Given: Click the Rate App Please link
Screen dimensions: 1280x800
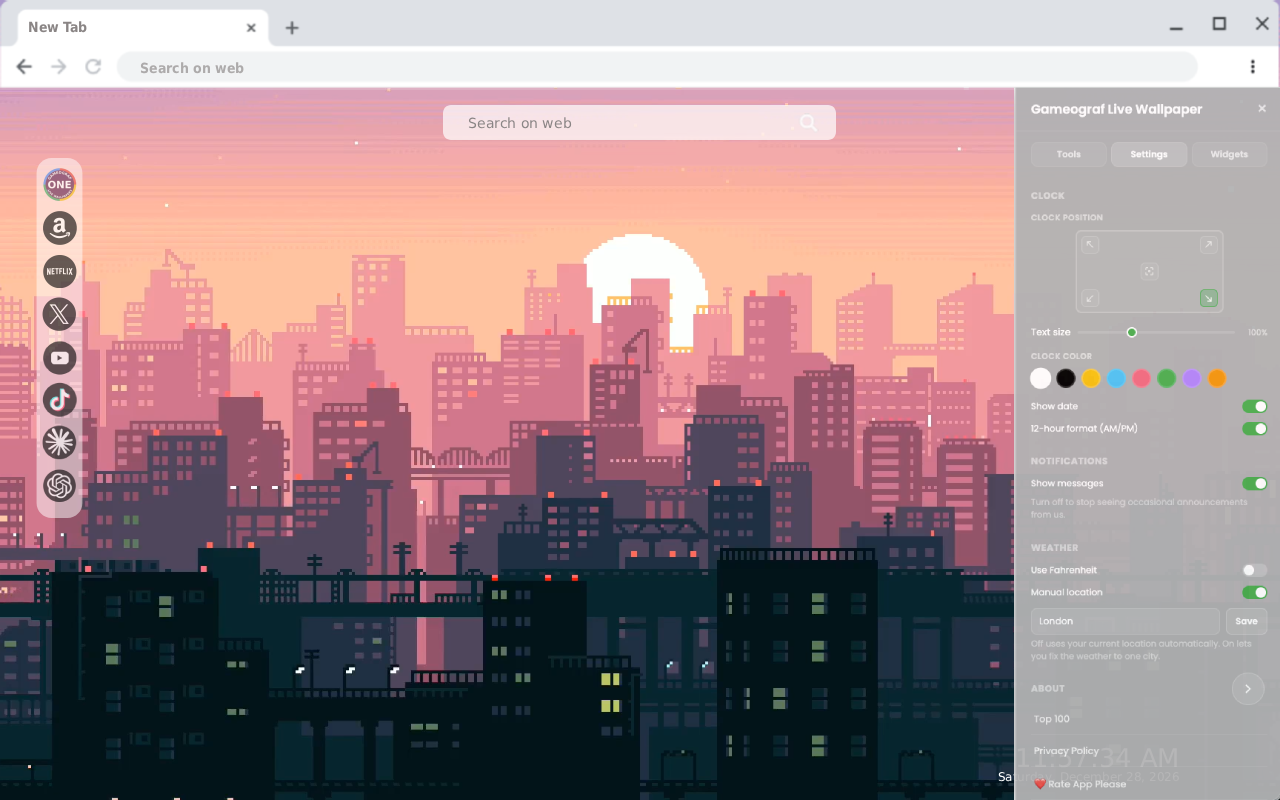Looking at the screenshot, I should [1080, 784].
